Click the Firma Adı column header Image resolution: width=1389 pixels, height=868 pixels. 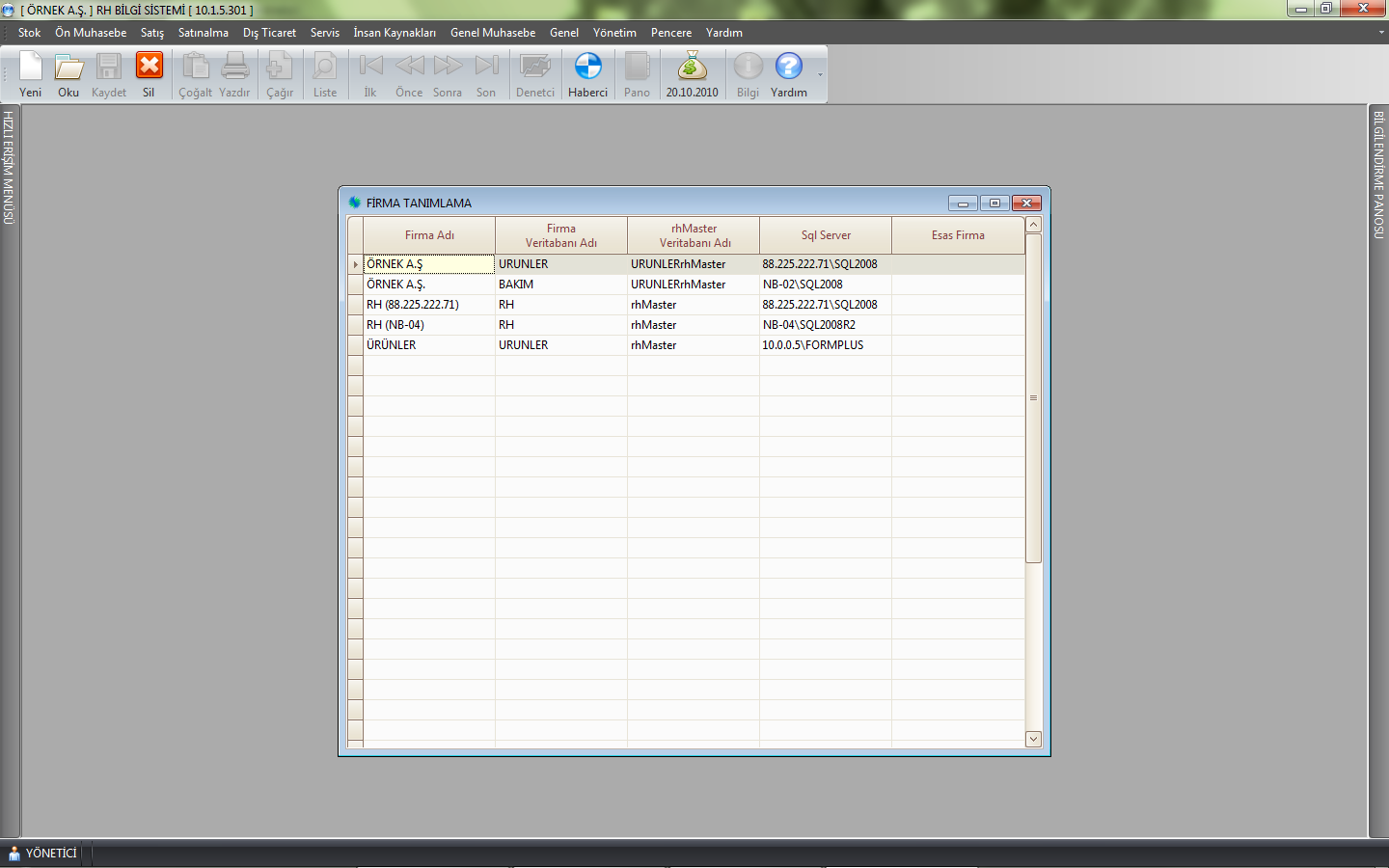429,235
